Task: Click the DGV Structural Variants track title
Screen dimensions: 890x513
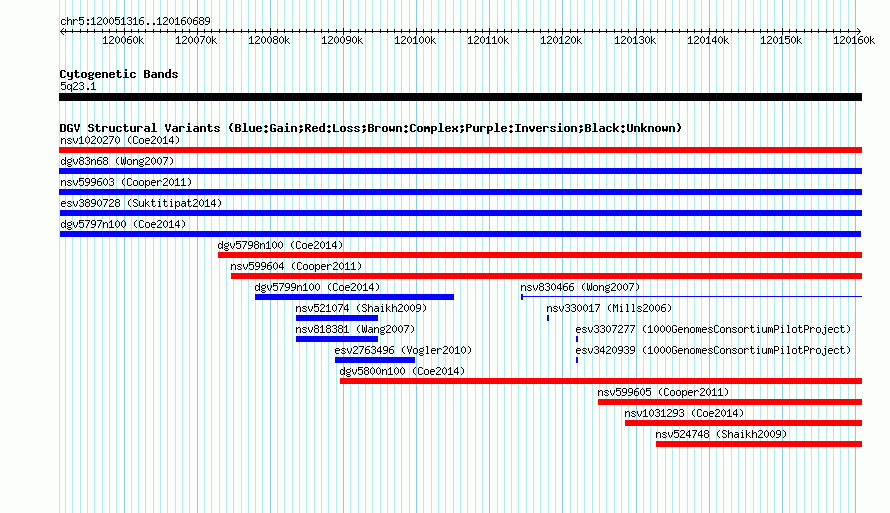Action: (x=371, y=128)
